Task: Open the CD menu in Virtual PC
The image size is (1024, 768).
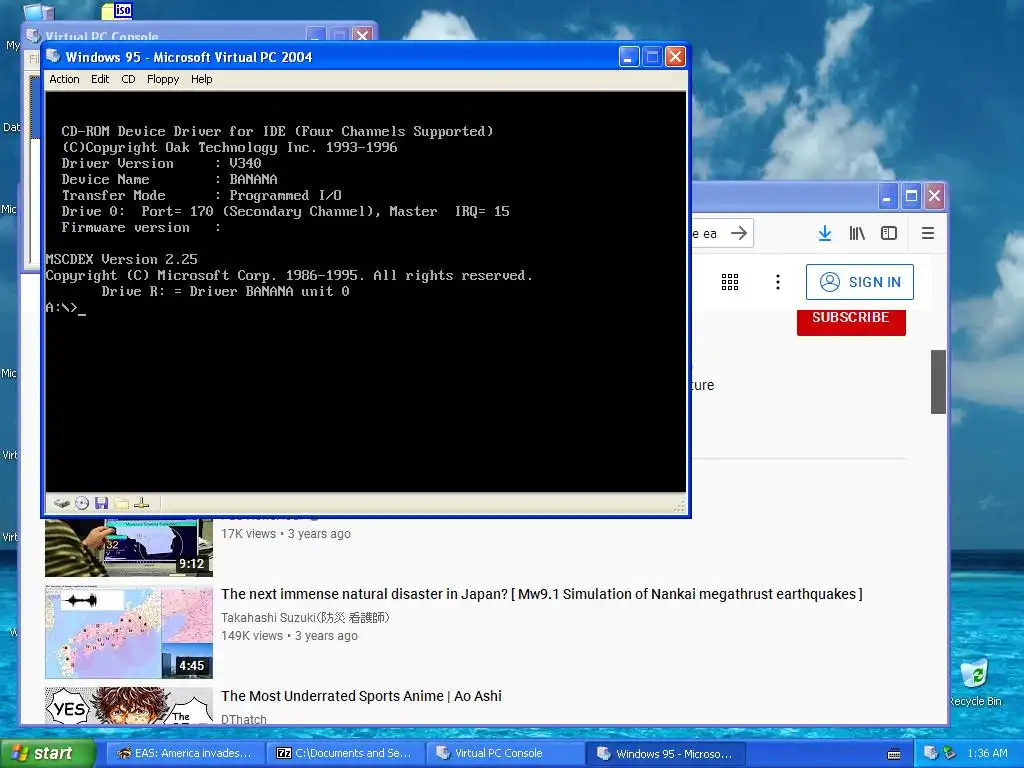Action: [x=128, y=79]
